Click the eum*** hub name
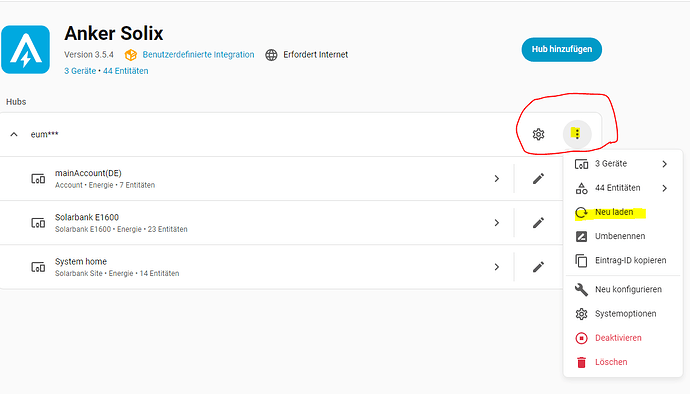The width and height of the screenshot is (690, 394). pyautogui.click(x=44, y=134)
